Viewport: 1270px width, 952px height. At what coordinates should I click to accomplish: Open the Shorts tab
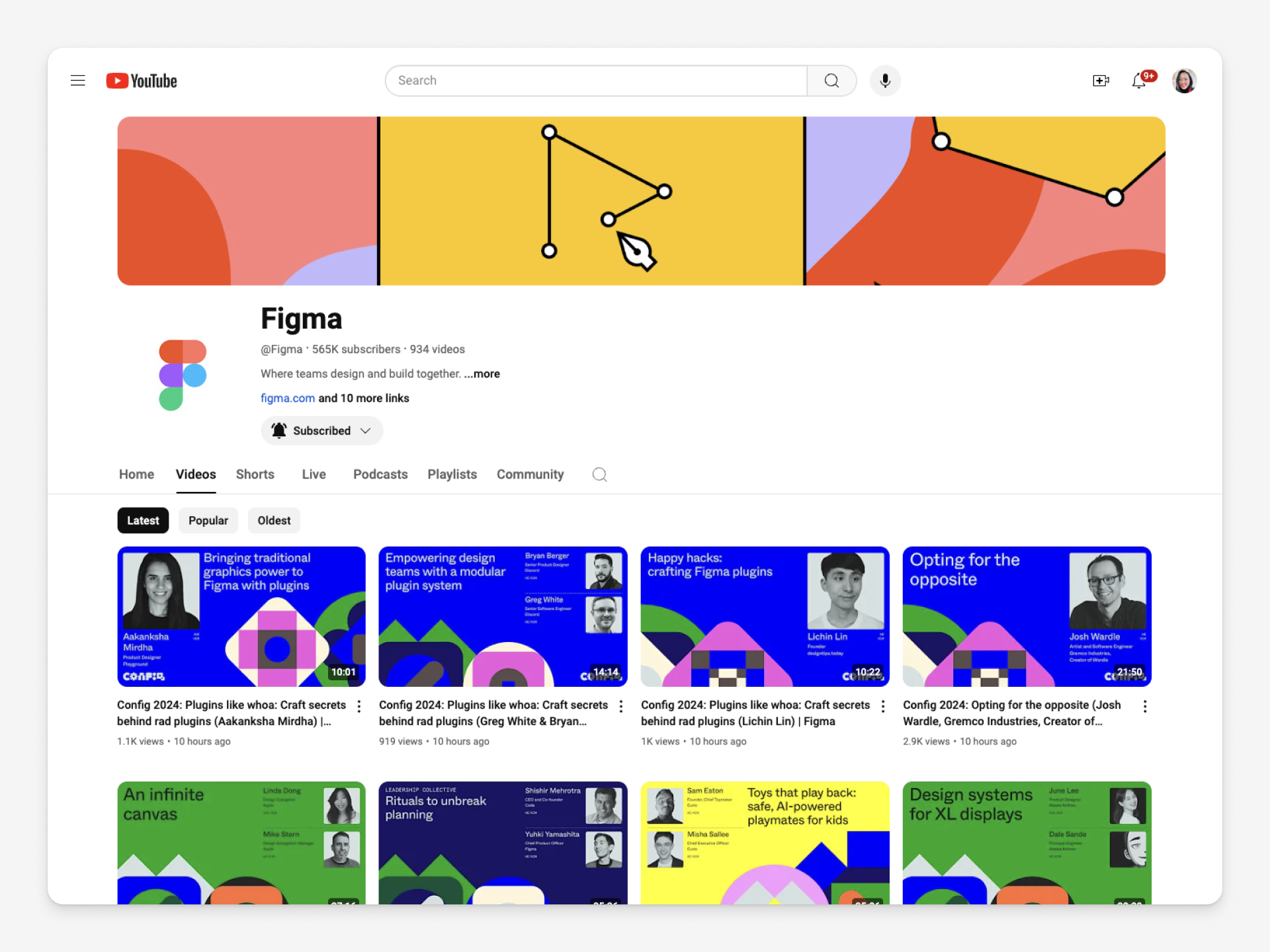coord(255,474)
